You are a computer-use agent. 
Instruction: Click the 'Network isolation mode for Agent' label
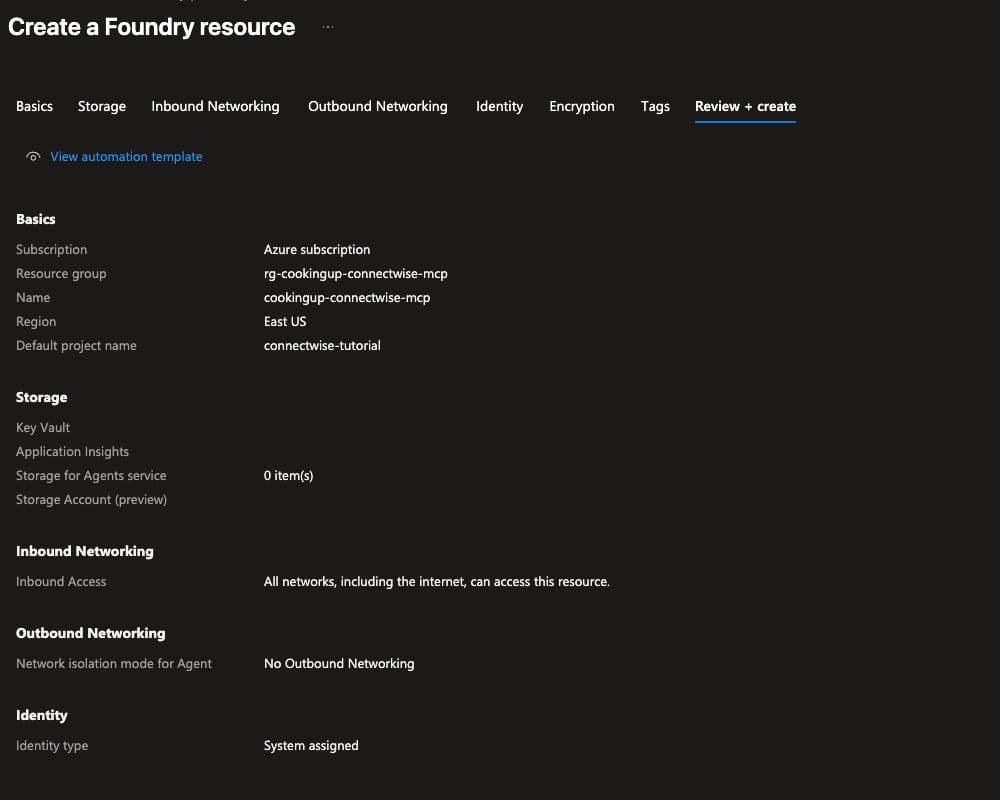[x=114, y=664]
